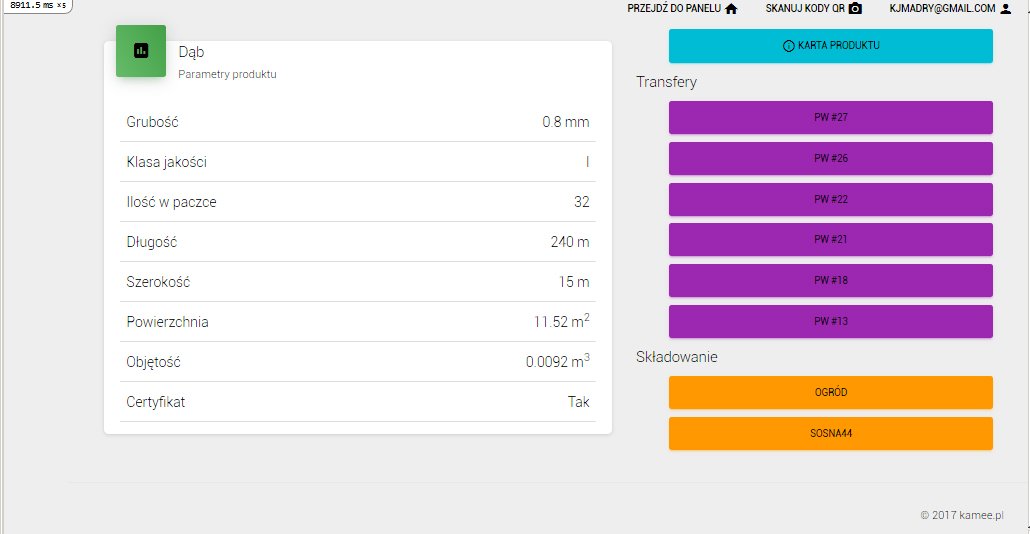Click the Powierzchnia row in the parameters table
Image resolution: width=1030 pixels, height=534 pixels.
357,322
